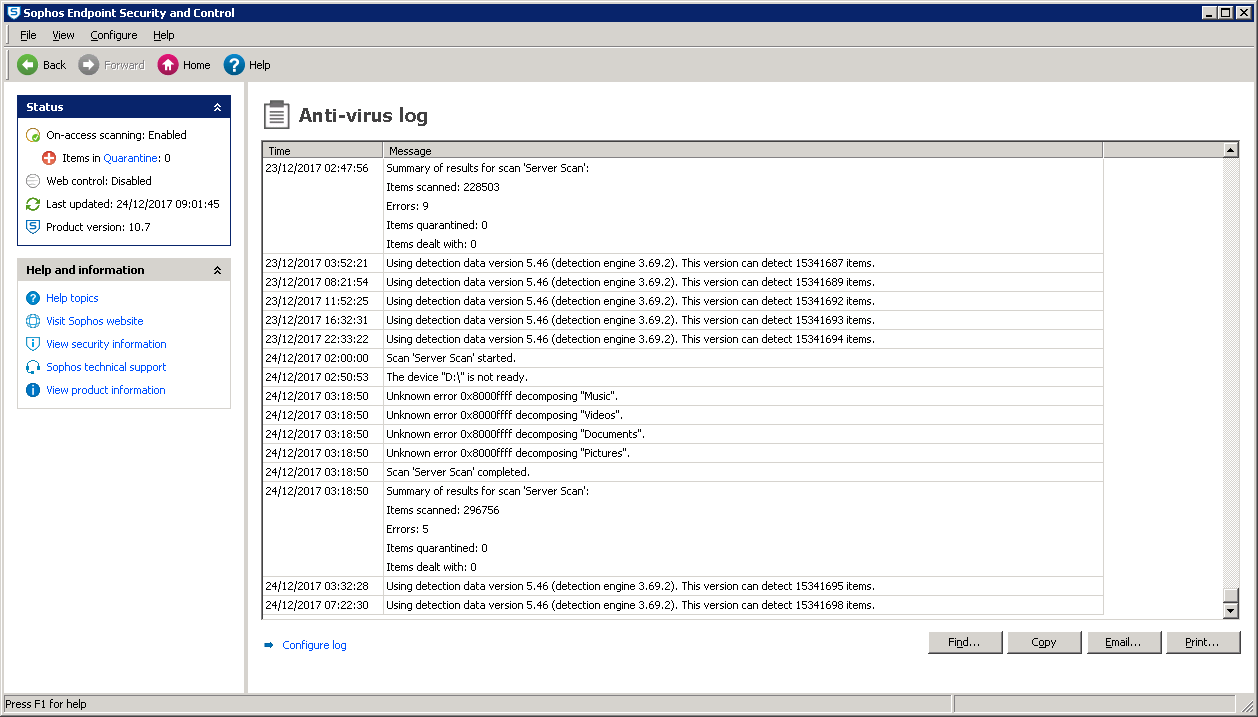Click the red Quarantine items icon
This screenshot has width=1258, height=717.
[x=49, y=158]
